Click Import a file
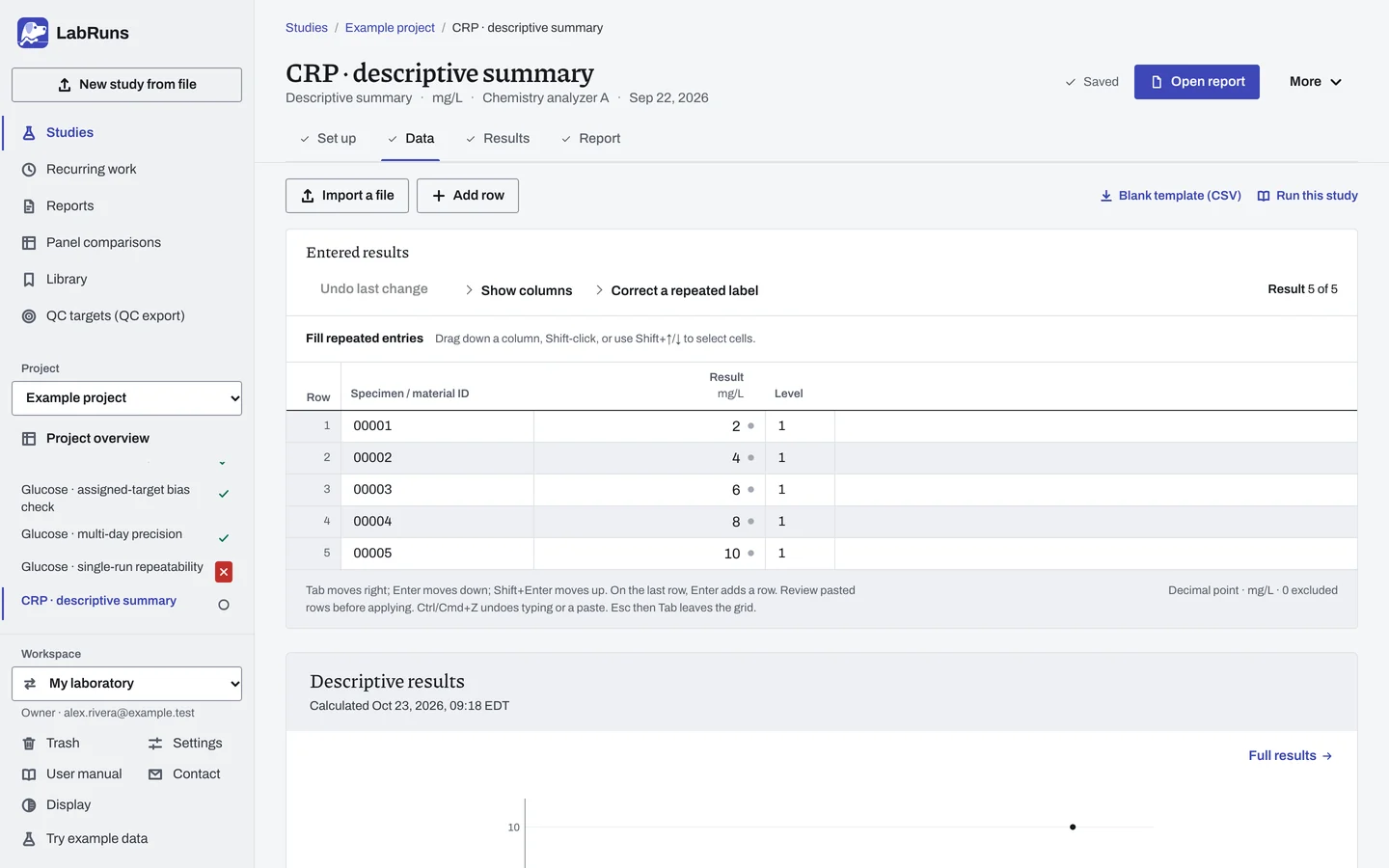The image size is (1389, 868). tap(347, 196)
